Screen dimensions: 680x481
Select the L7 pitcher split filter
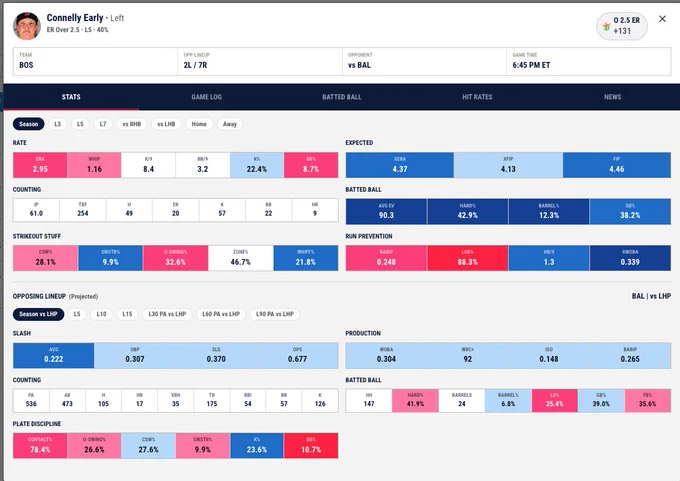click(x=103, y=124)
